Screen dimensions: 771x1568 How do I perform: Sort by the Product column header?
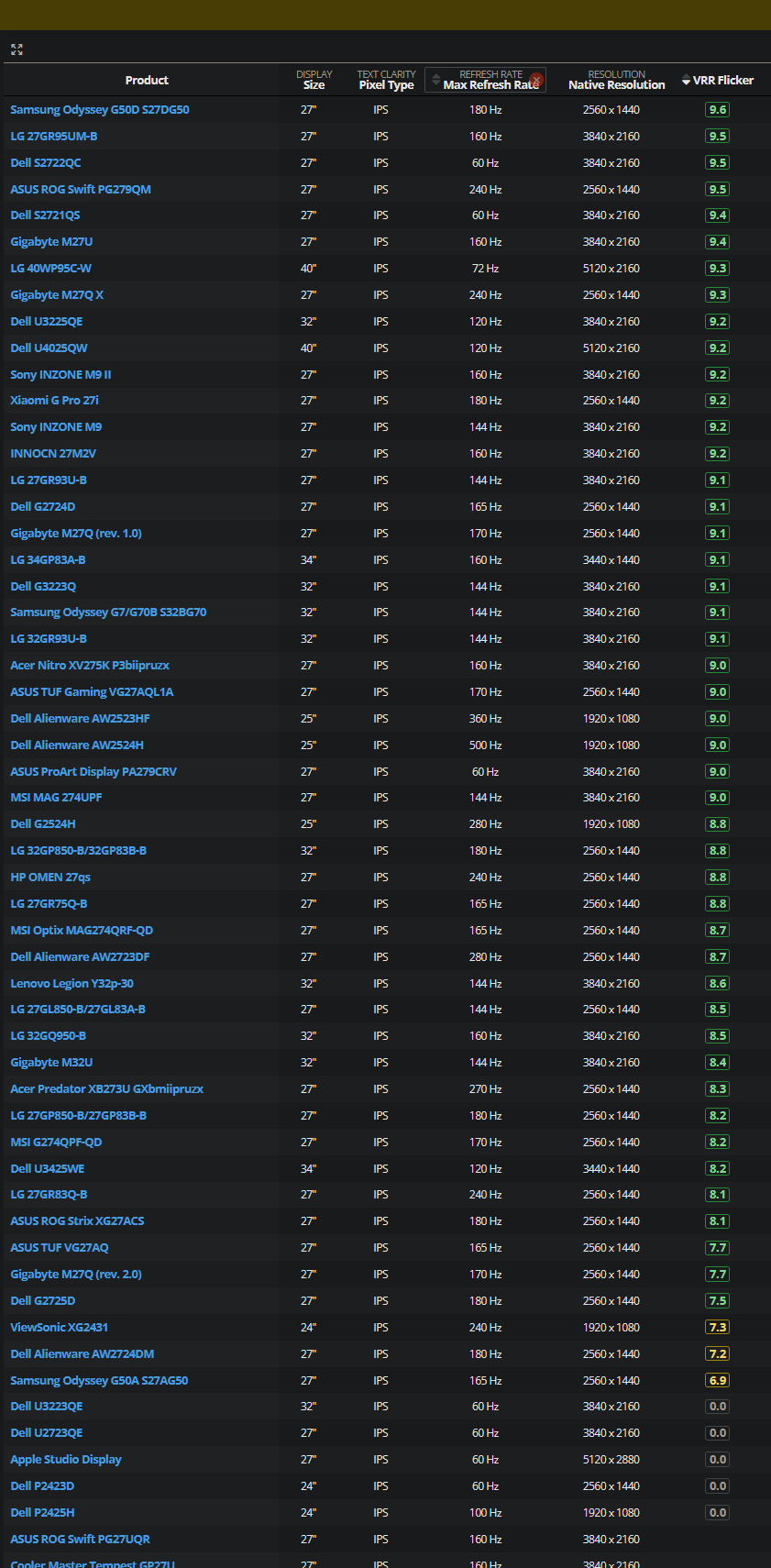(147, 80)
